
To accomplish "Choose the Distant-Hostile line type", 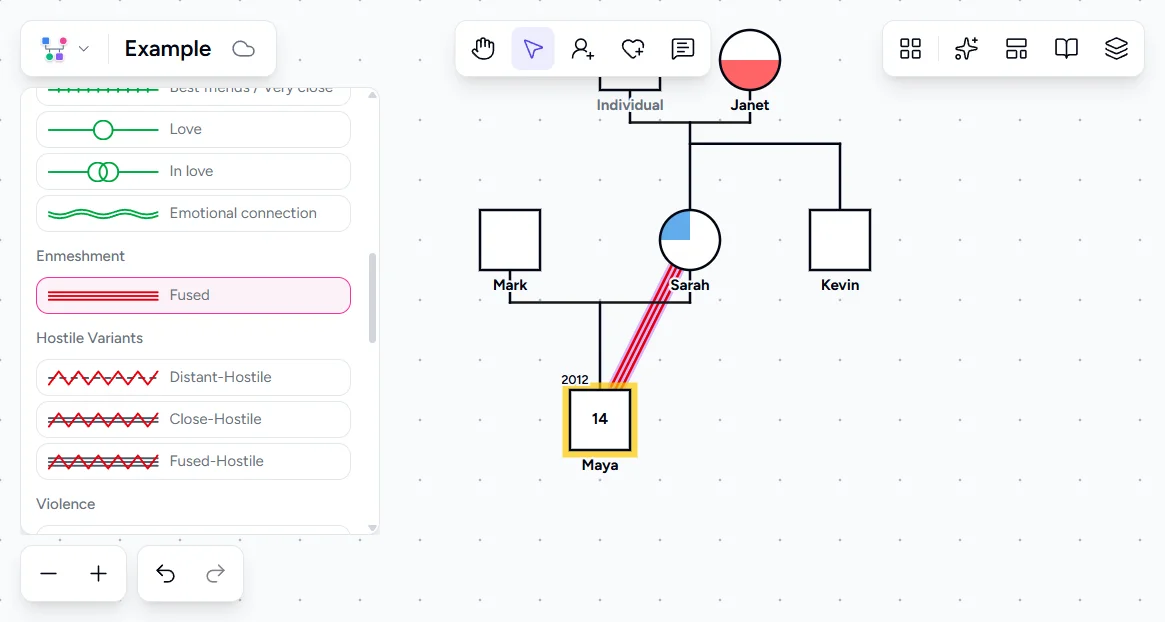I will point(193,378).
